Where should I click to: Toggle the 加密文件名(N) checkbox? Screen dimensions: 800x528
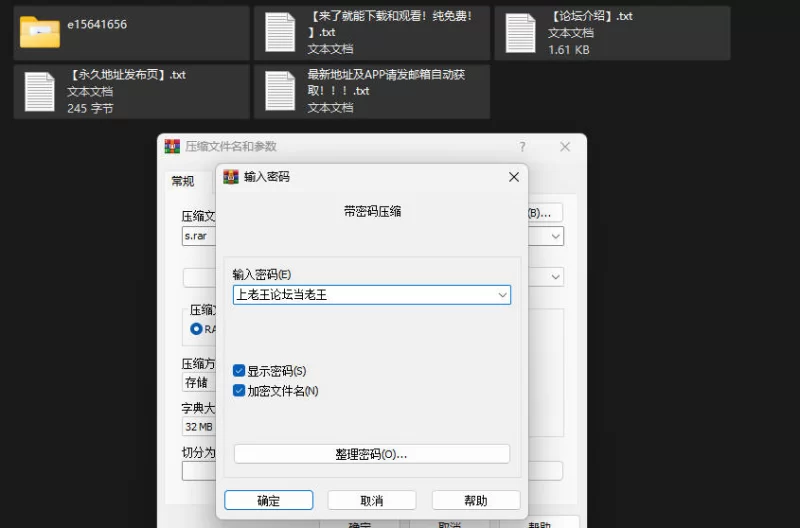pyautogui.click(x=239, y=391)
